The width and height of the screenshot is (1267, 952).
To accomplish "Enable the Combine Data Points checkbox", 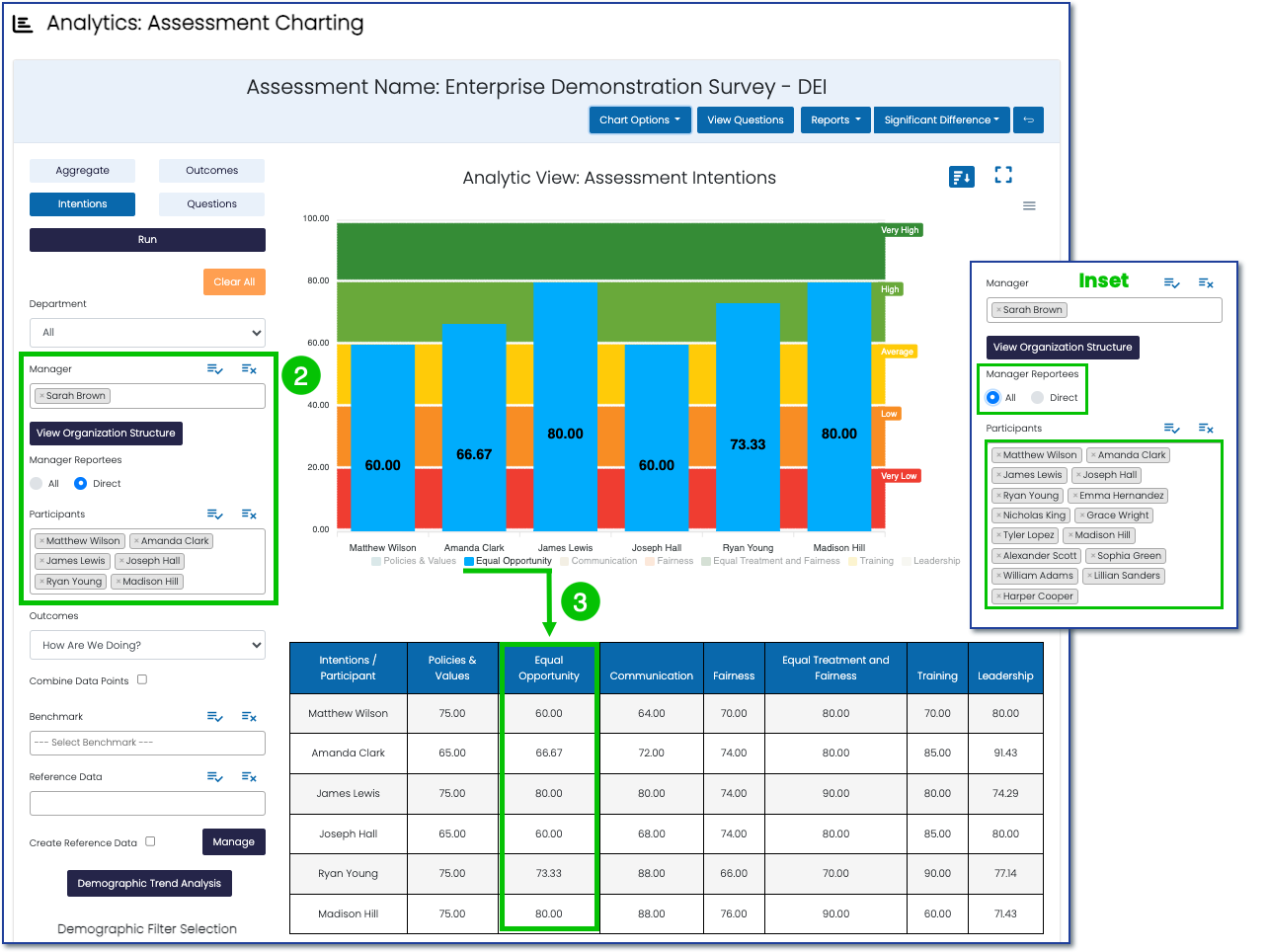I will 142,679.
